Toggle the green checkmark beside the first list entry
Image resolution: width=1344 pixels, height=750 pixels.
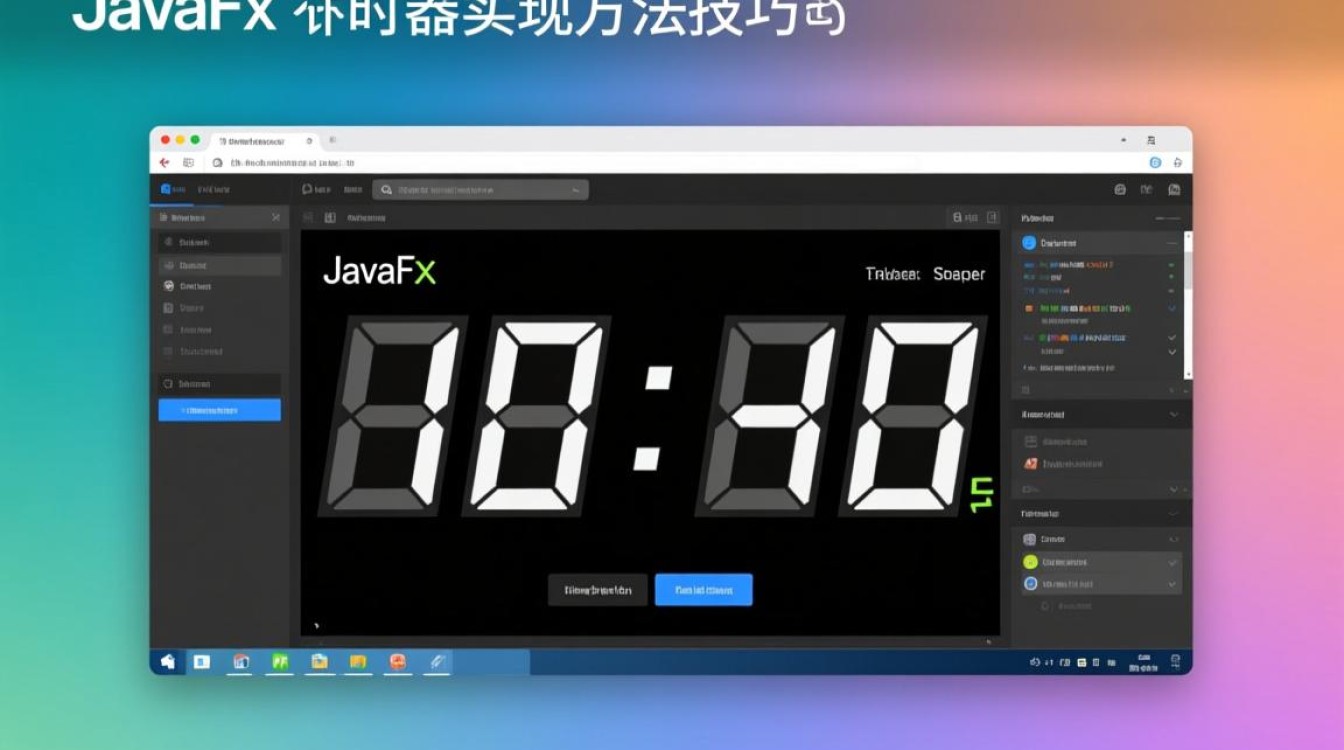pos(1171,264)
